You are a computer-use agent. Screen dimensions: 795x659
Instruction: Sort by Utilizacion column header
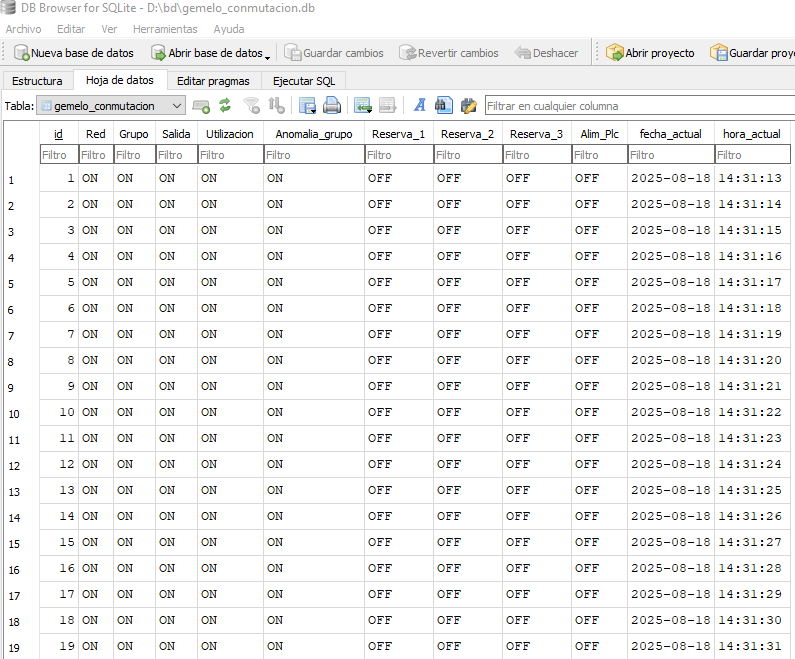(230, 134)
